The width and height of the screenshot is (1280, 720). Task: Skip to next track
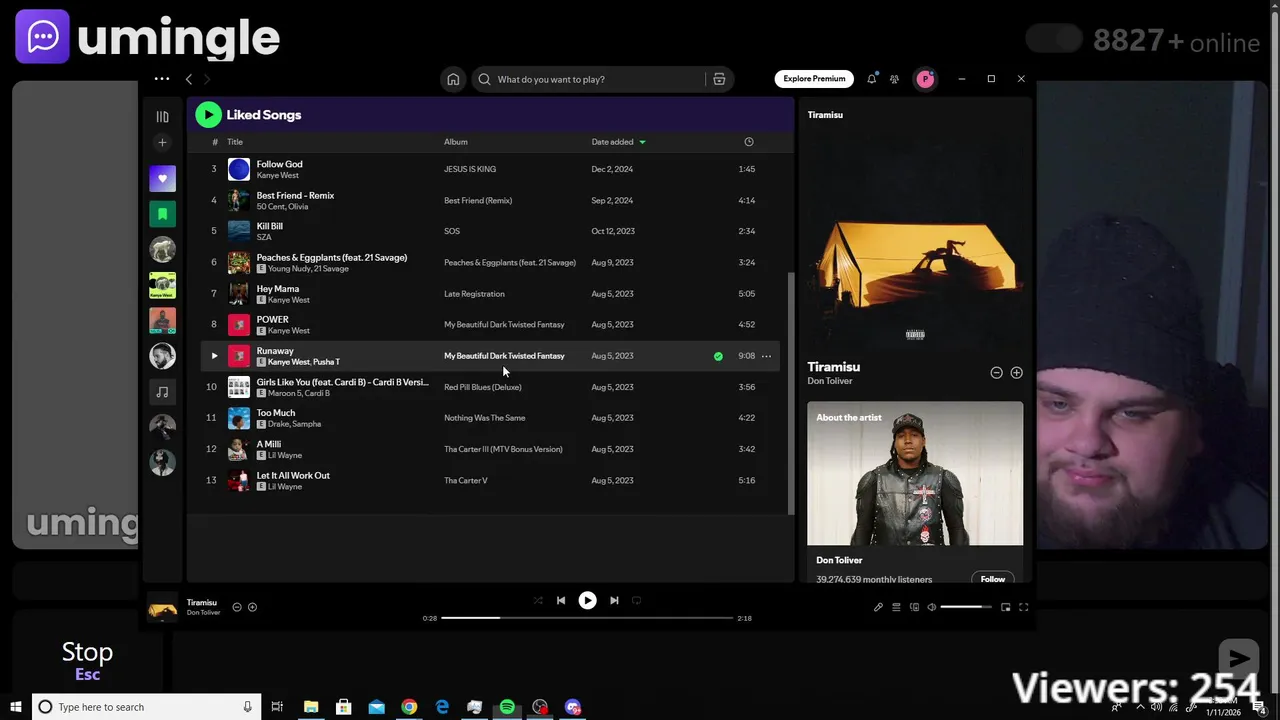[614, 601]
